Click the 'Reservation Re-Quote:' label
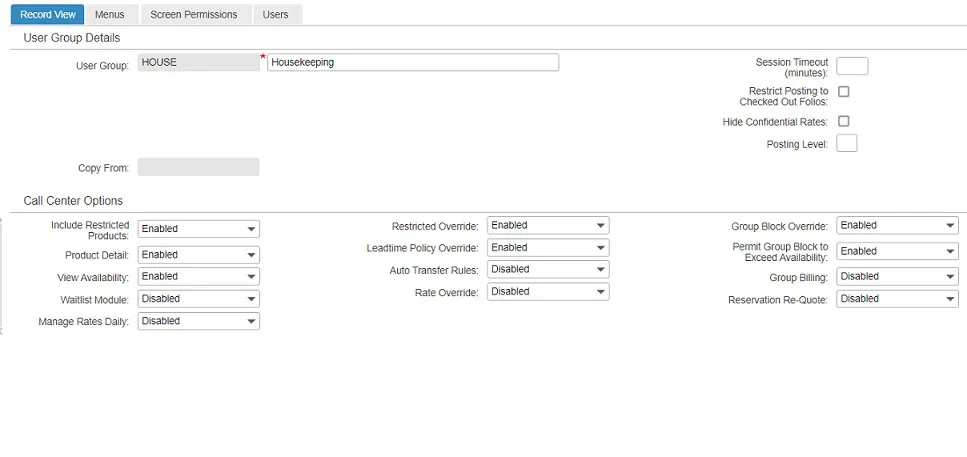 click(778, 300)
